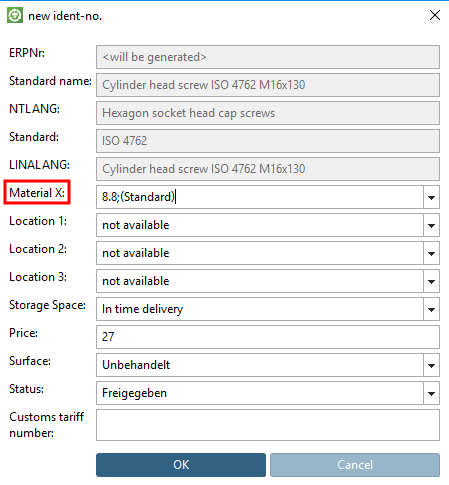Click the Standard name field
449x485 pixels.
click(x=268, y=85)
